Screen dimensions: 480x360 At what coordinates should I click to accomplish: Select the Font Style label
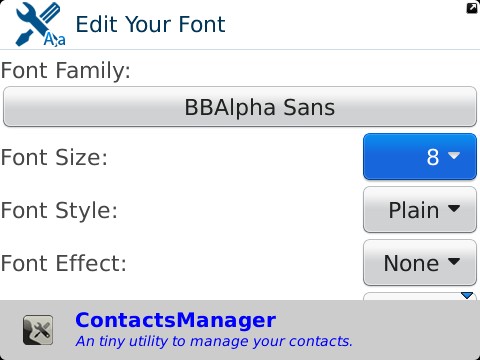[x=59, y=211]
